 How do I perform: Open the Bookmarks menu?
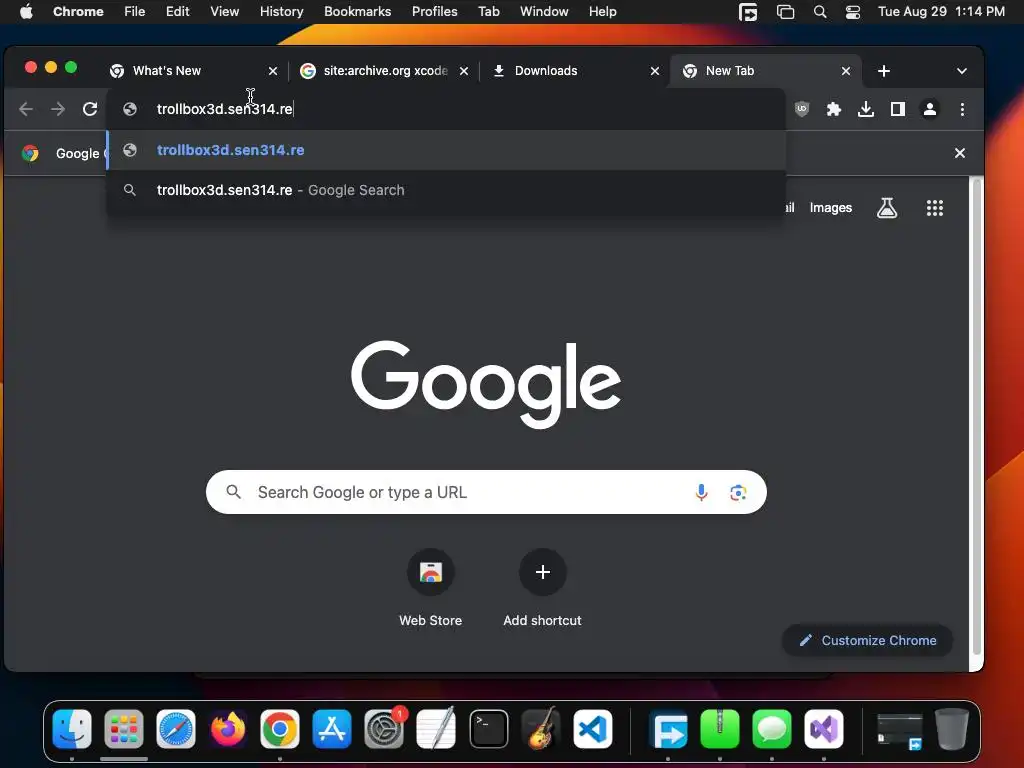coord(357,12)
